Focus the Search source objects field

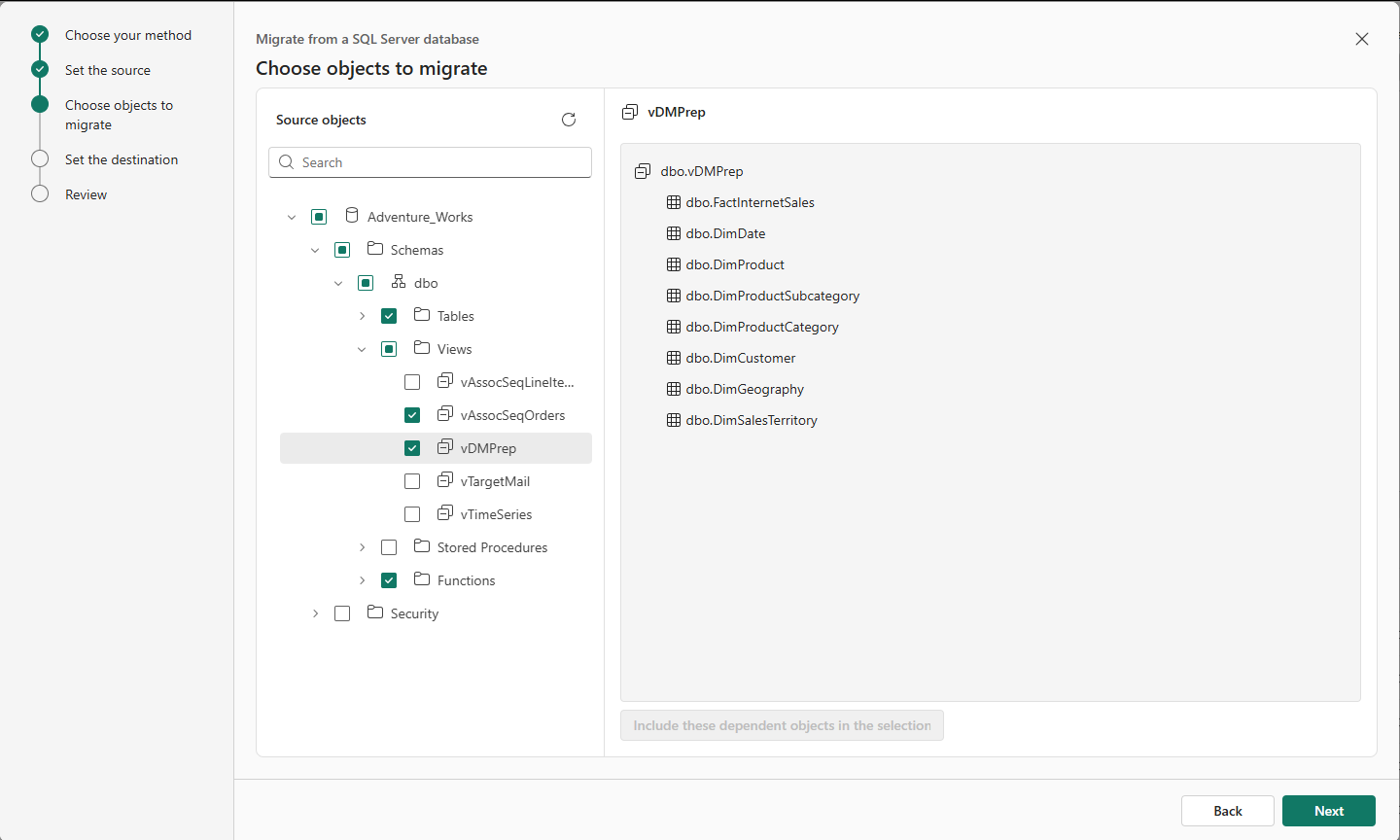coord(430,162)
